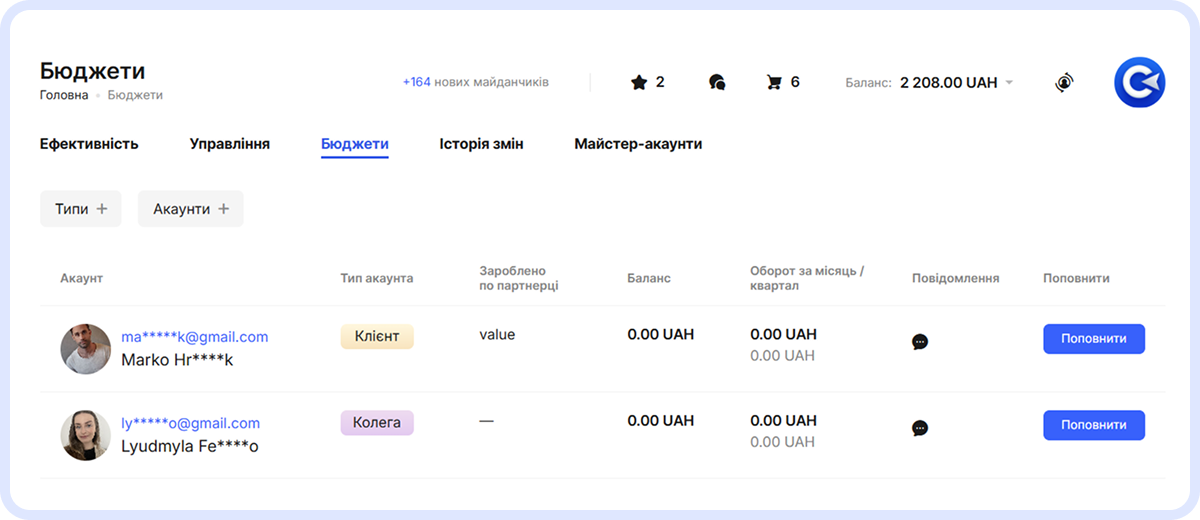
Task: Go to Головна in the breadcrumb
Action: (64, 95)
